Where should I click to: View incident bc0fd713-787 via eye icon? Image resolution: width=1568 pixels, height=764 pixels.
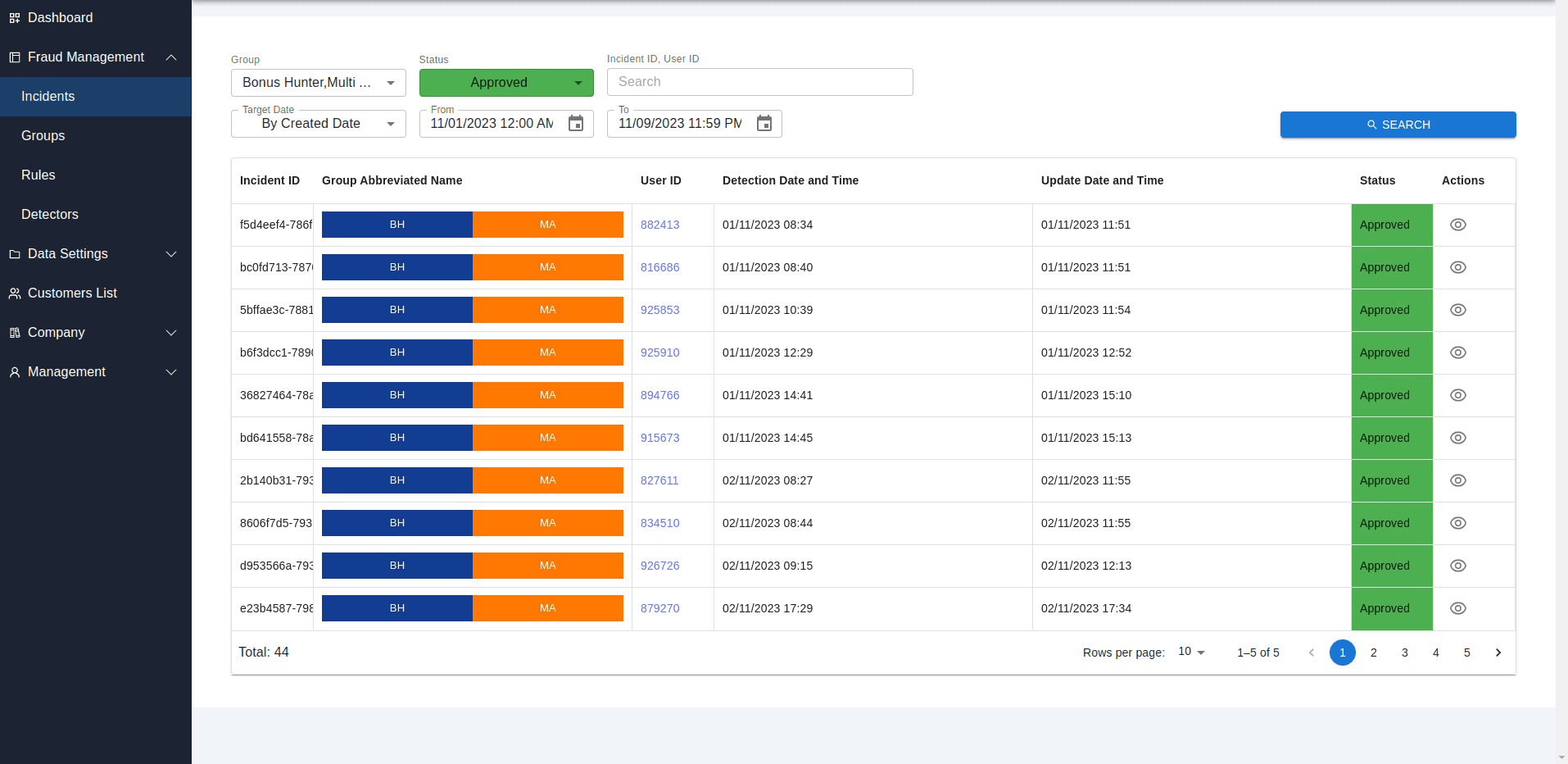point(1458,267)
